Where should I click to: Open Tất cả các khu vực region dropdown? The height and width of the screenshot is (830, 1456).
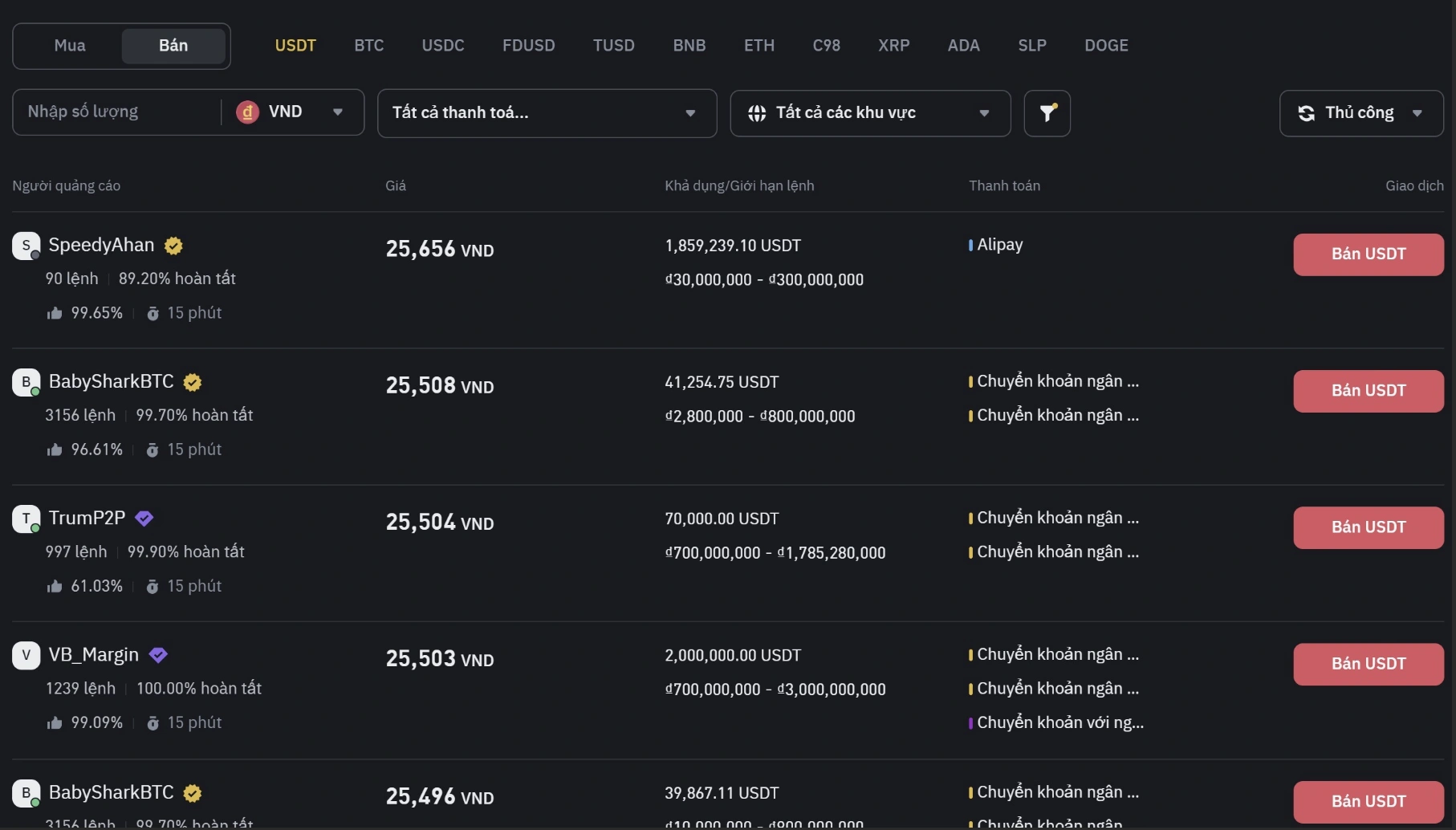tap(870, 113)
